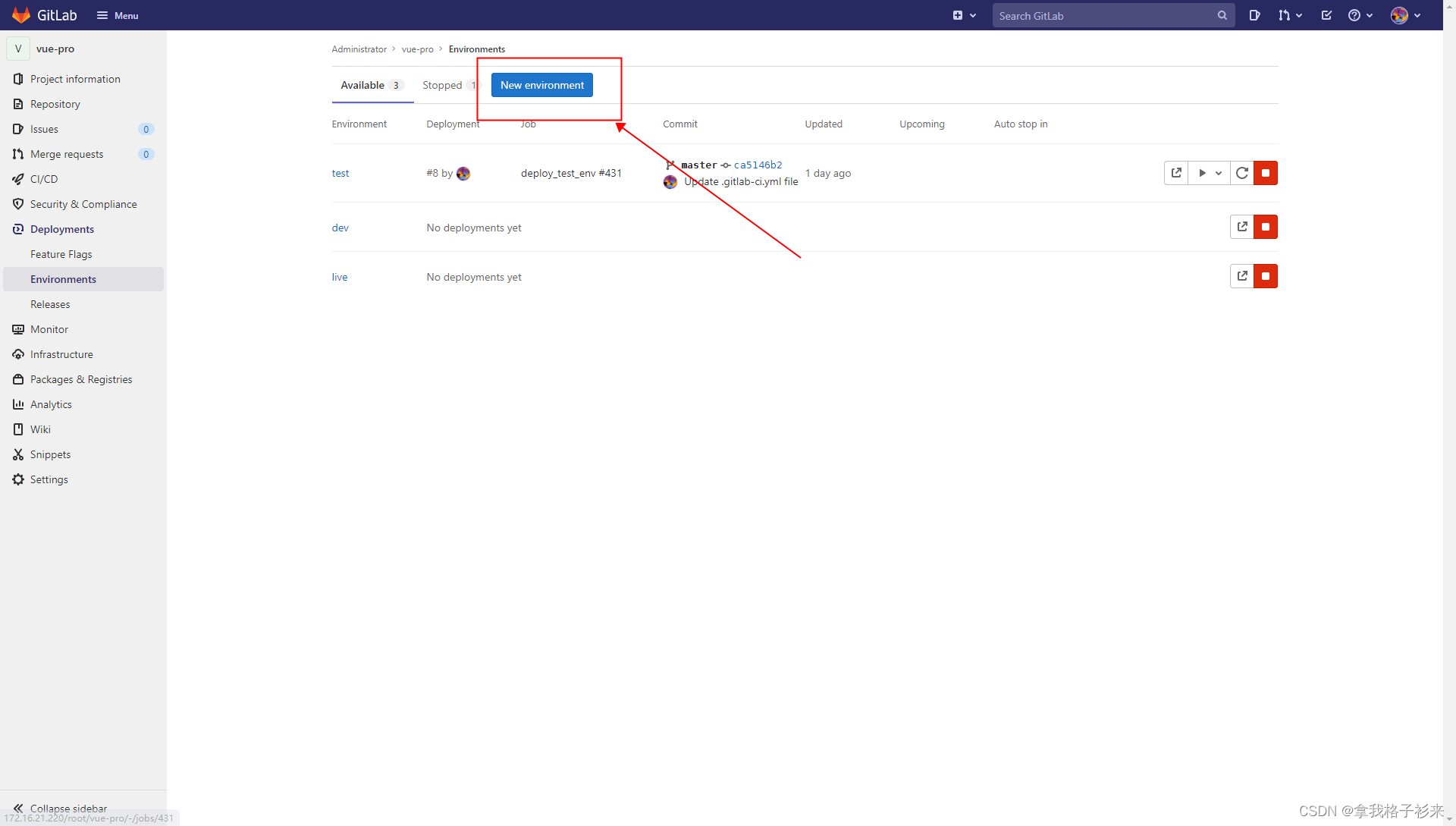Click the New environment button
This screenshot has height=826, width=1456.
541,85
